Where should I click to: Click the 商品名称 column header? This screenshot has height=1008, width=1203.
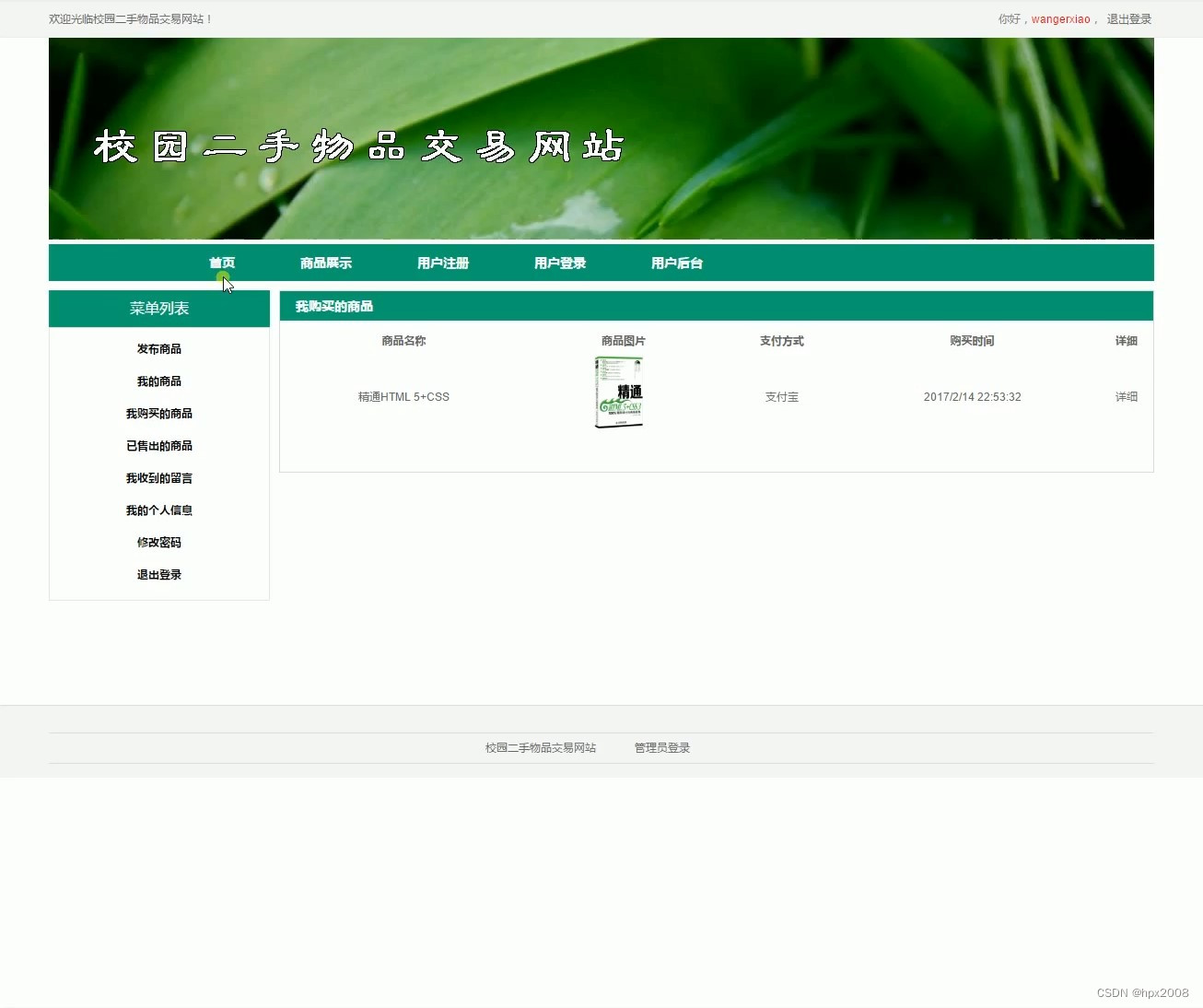403,341
